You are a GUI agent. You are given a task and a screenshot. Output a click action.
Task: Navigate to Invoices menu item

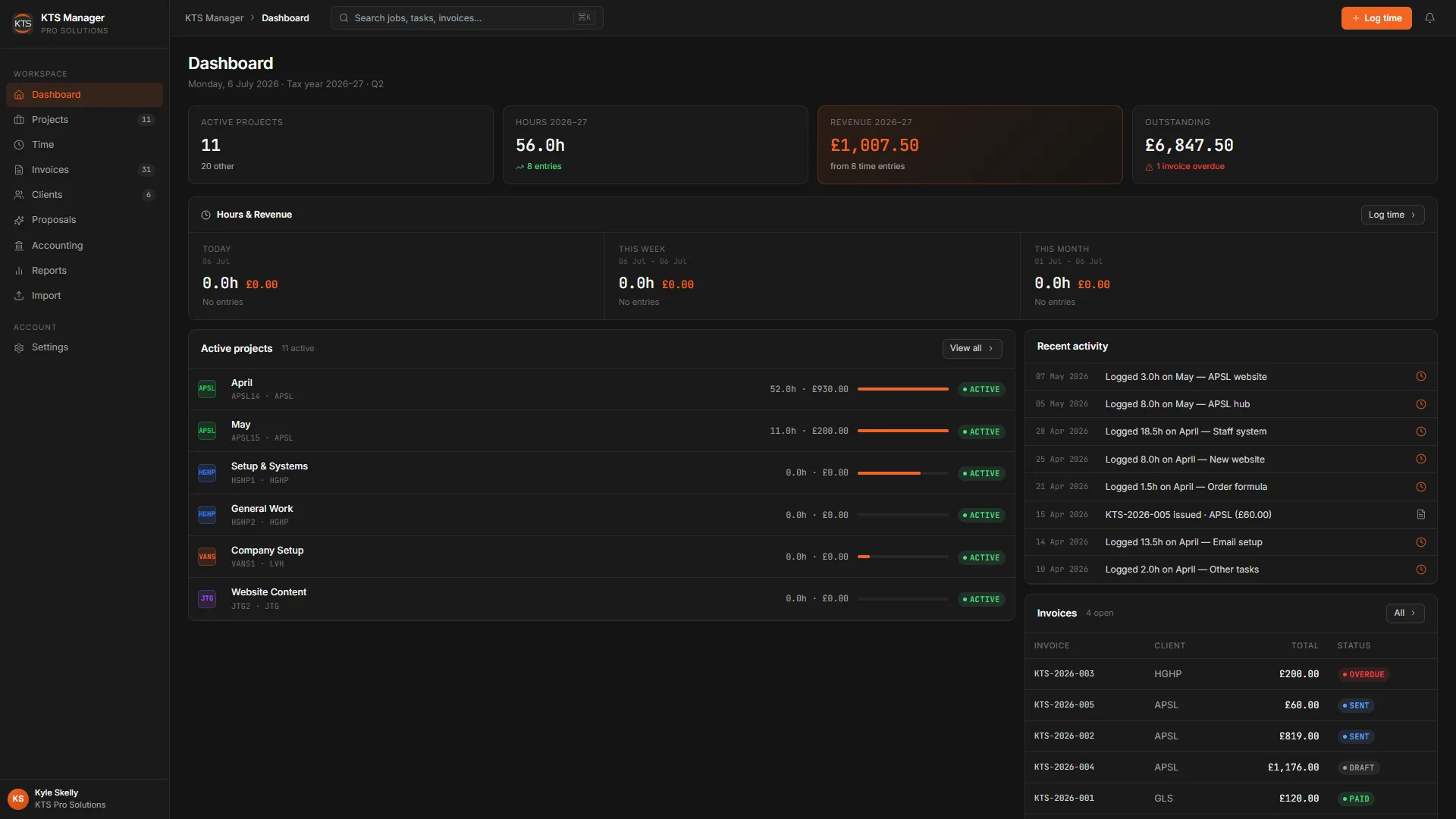pyautogui.click(x=84, y=170)
